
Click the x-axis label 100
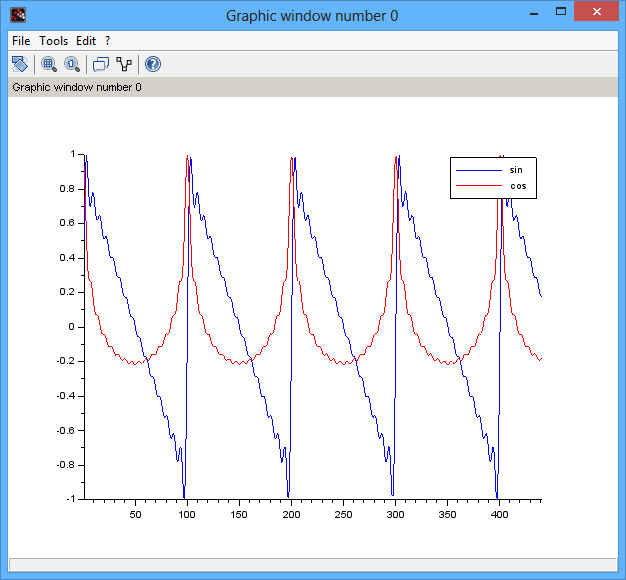pyautogui.click(x=187, y=515)
